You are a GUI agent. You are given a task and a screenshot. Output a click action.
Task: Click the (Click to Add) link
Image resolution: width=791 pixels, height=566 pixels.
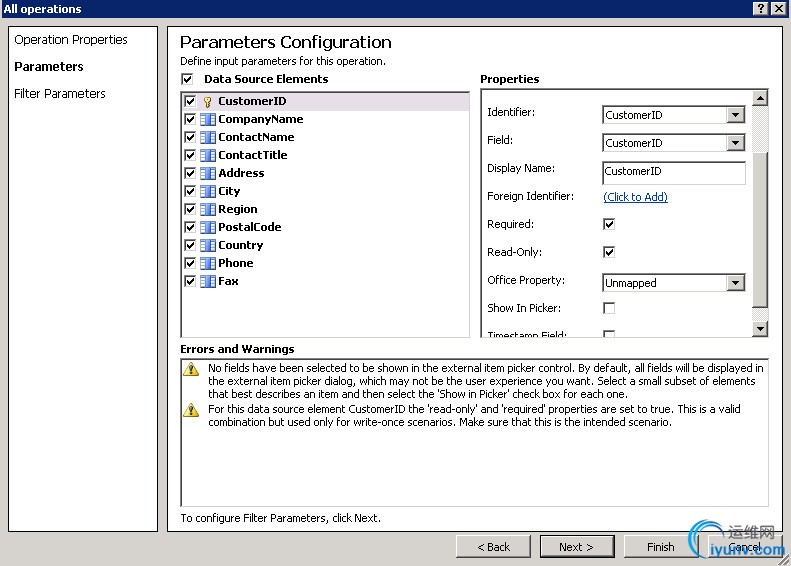636,197
